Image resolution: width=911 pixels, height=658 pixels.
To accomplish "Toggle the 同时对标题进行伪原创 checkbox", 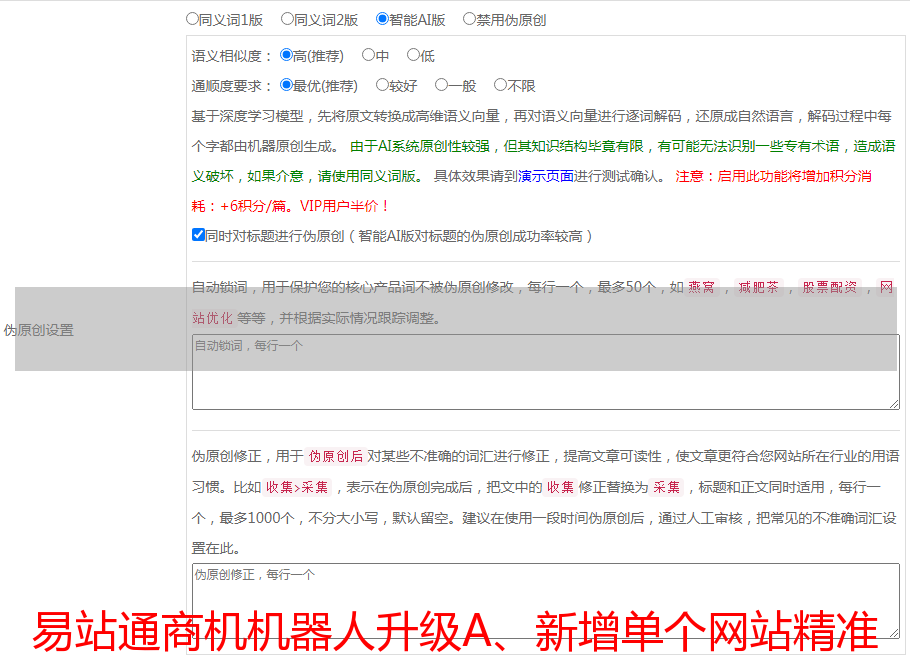I will click(198, 235).
